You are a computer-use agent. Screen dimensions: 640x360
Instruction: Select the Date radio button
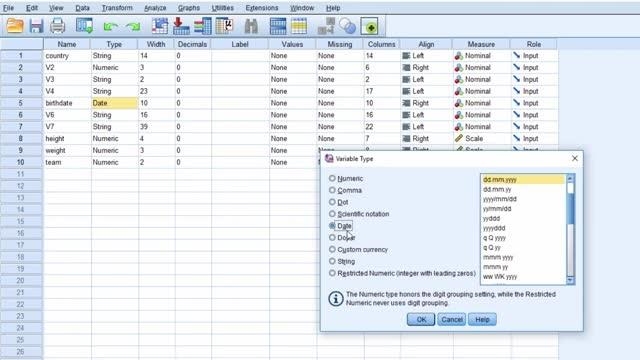pyautogui.click(x=332, y=226)
